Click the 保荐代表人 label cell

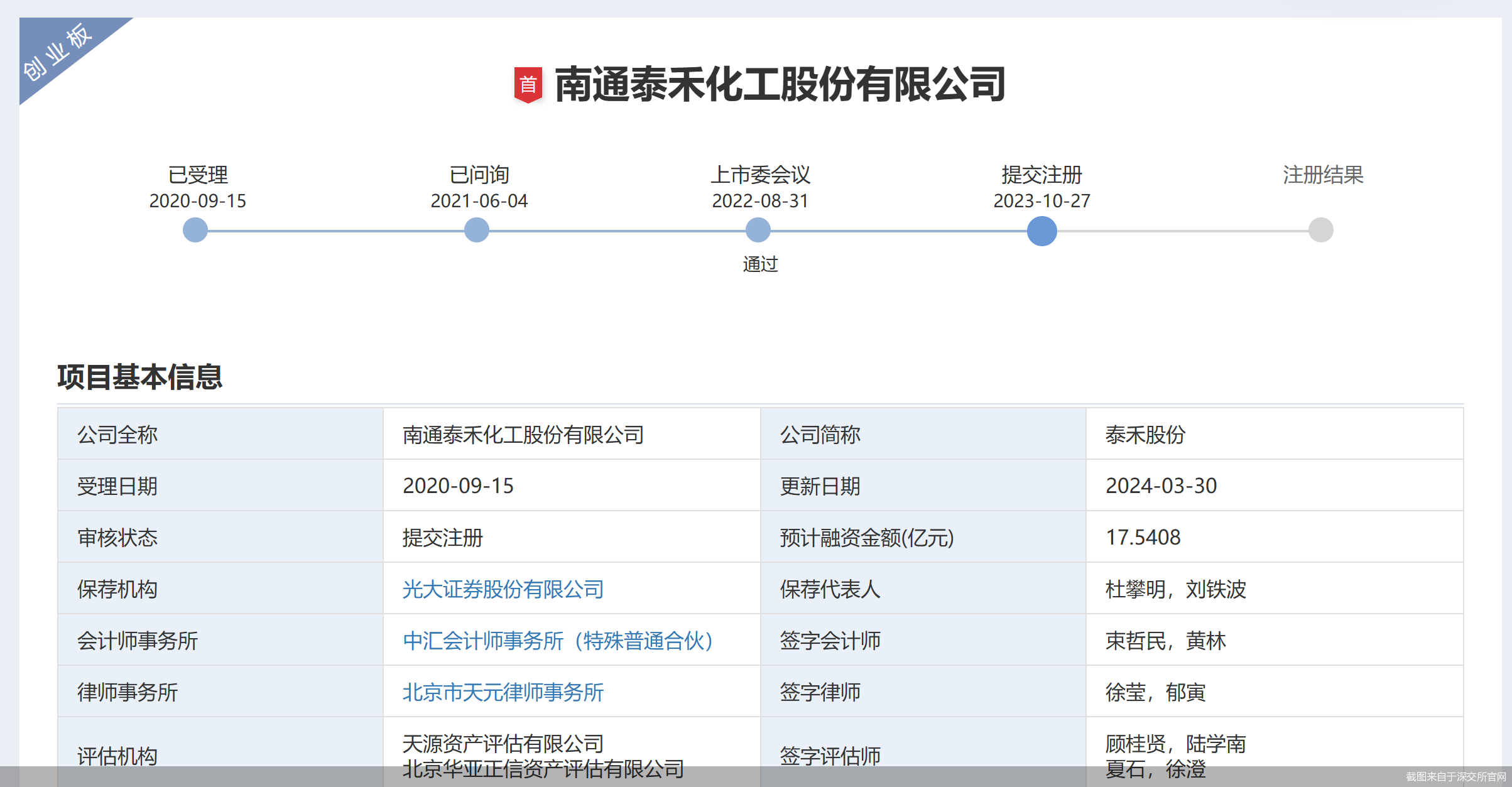[923, 589]
